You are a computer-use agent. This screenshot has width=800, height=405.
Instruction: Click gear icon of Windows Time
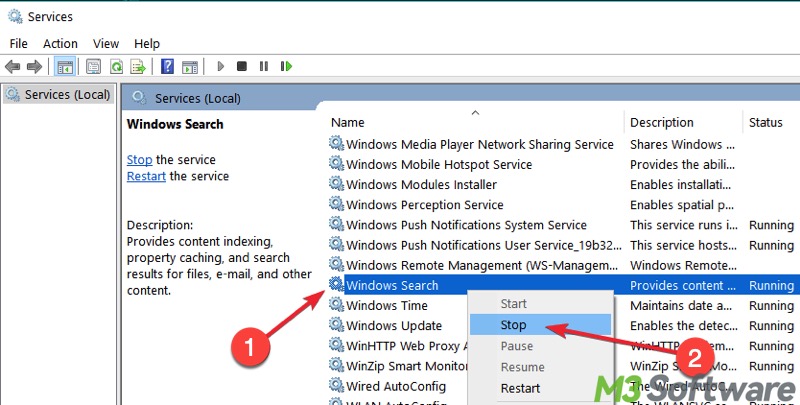pos(336,305)
